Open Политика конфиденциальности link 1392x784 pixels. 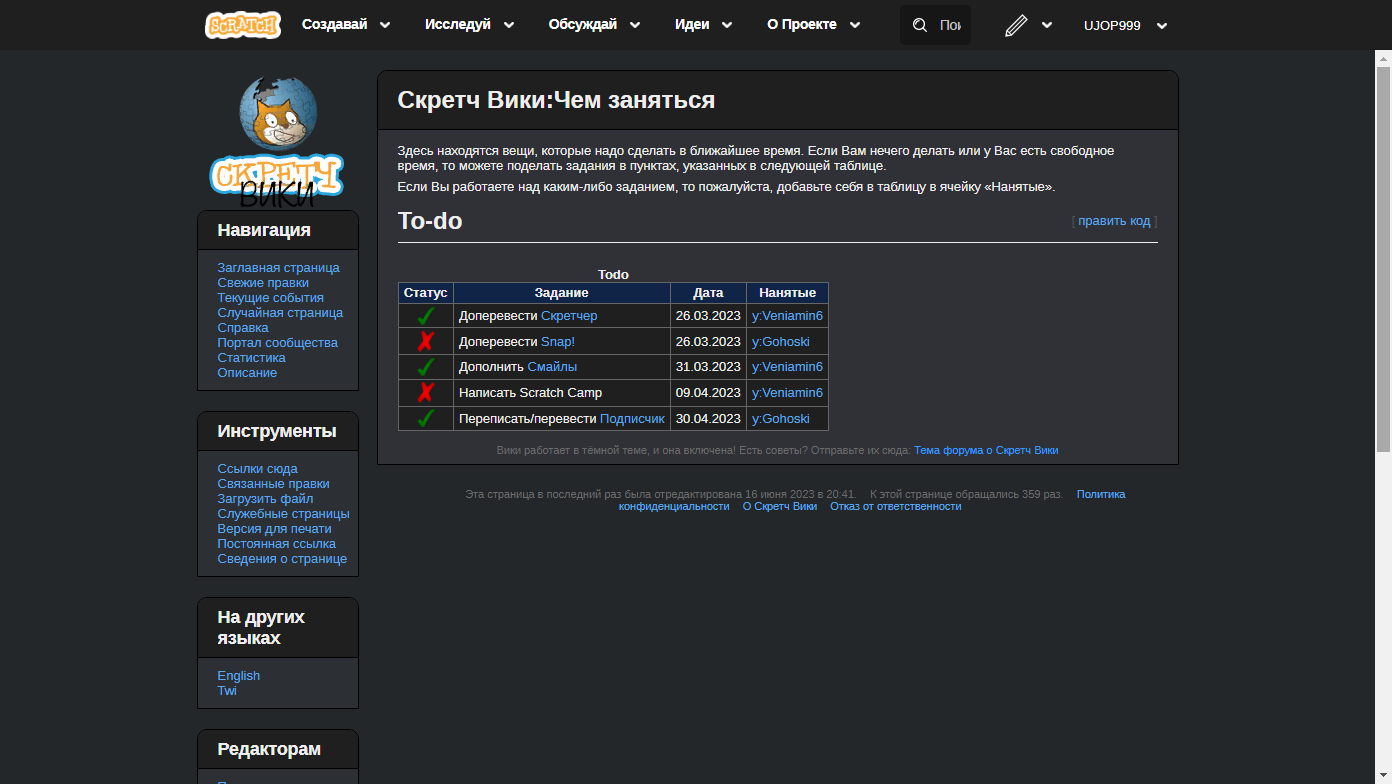[1100, 494]
